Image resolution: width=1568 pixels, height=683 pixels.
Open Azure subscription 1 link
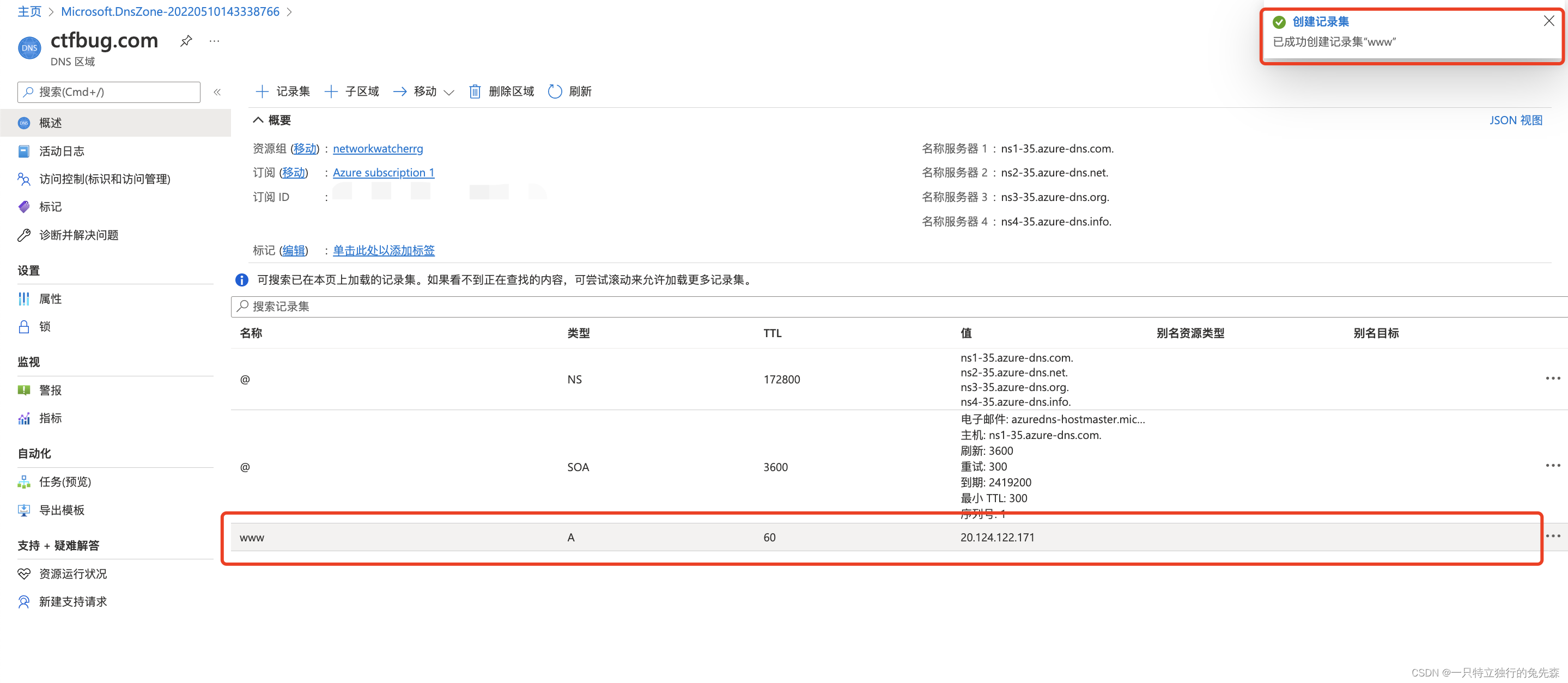click(384, 173)
